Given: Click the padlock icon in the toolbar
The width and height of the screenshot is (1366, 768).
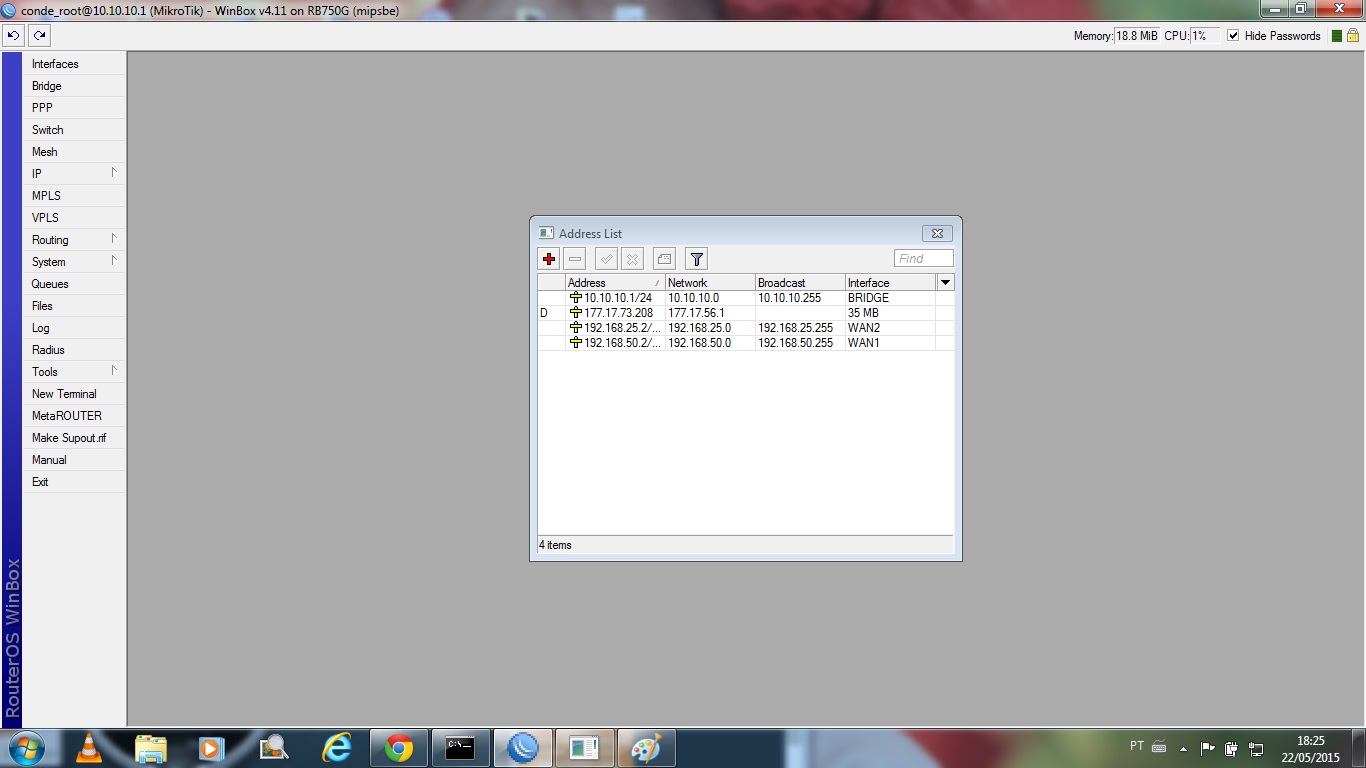Looking at the screenshot, I should (1354, 36).
